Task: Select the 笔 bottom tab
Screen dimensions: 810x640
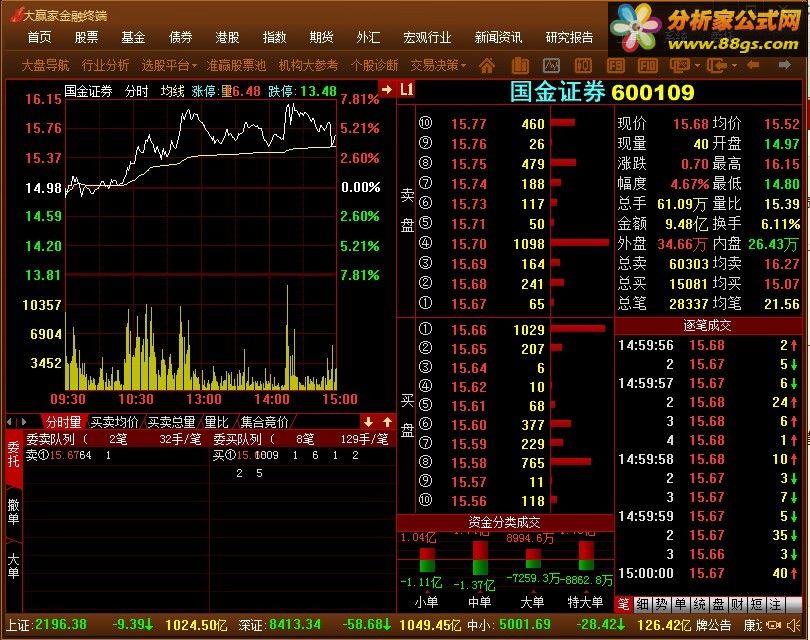Action: pyautogui.click(x=623, y=604)
